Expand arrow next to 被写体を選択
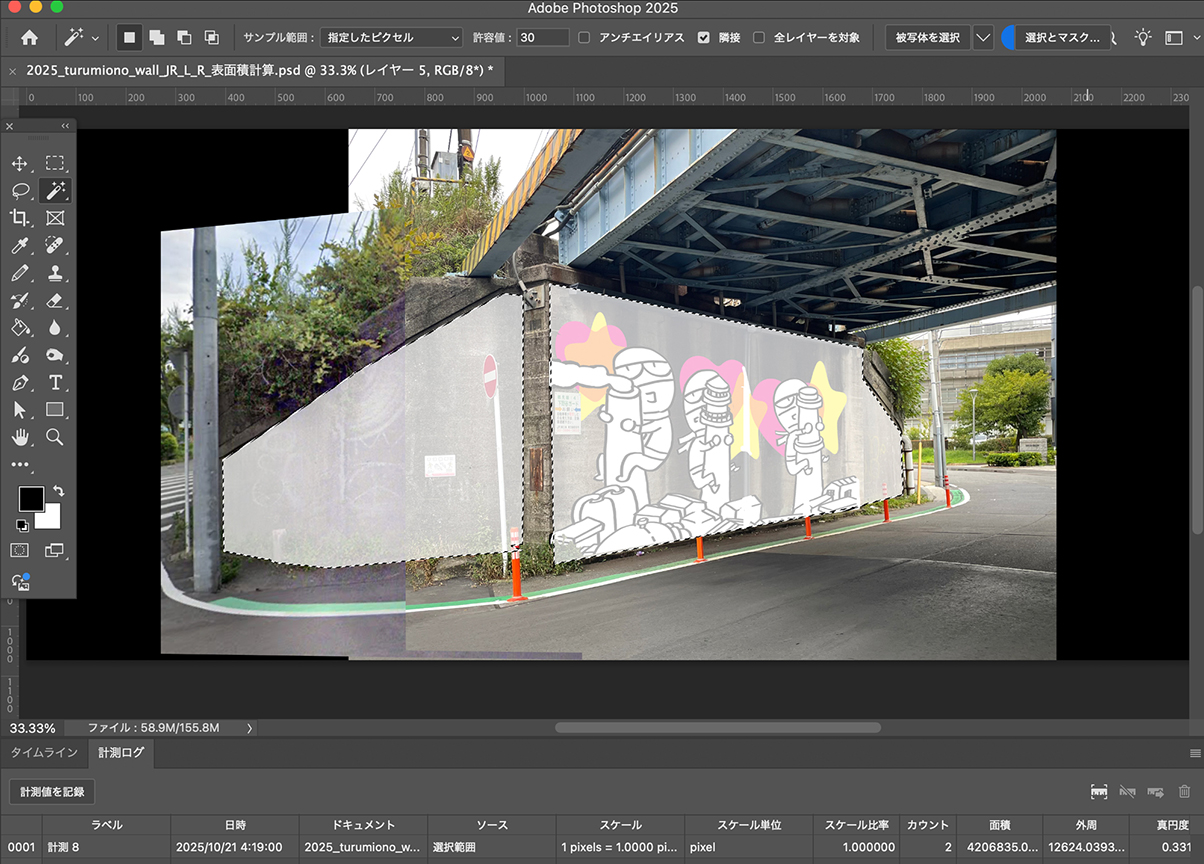1204x864 pixels. 983,37
